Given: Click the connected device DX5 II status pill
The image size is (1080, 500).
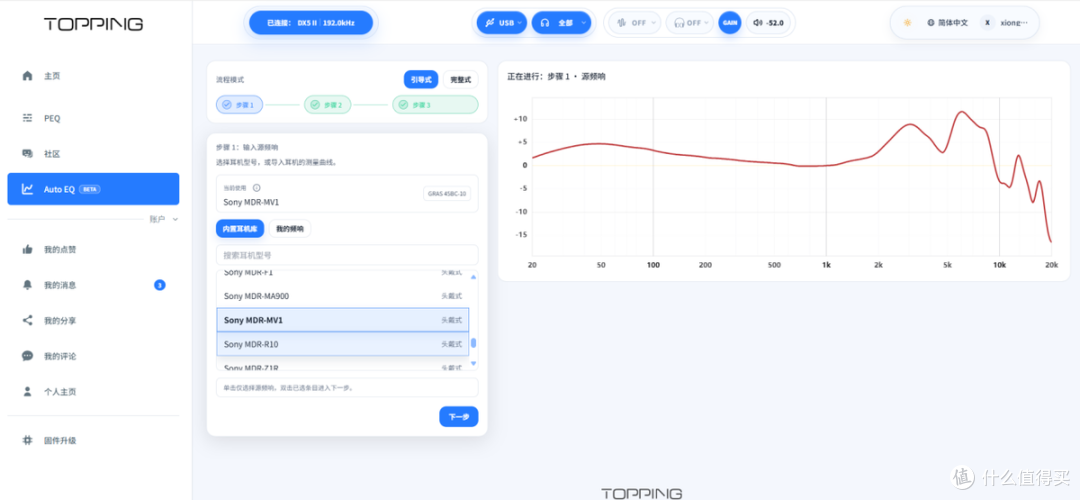Looking at the screenshot, I should (311, 23).
